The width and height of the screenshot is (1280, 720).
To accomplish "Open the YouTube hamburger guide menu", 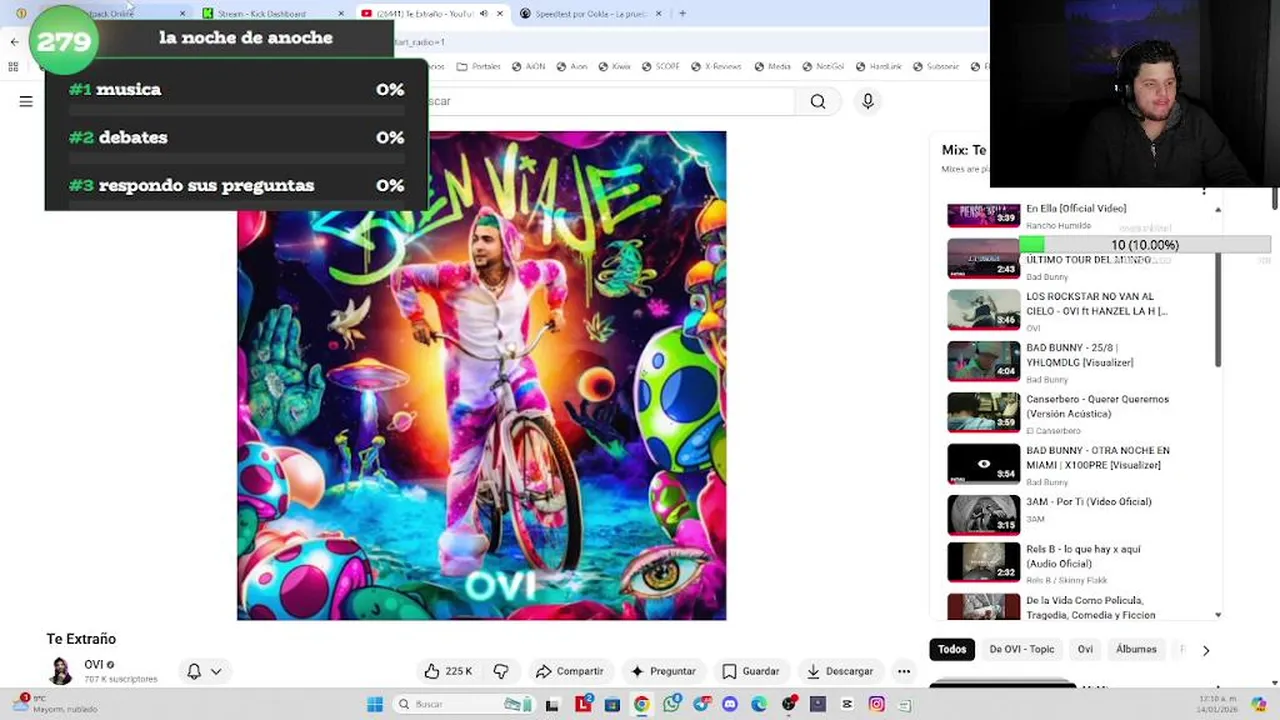I will pos(26,101).
